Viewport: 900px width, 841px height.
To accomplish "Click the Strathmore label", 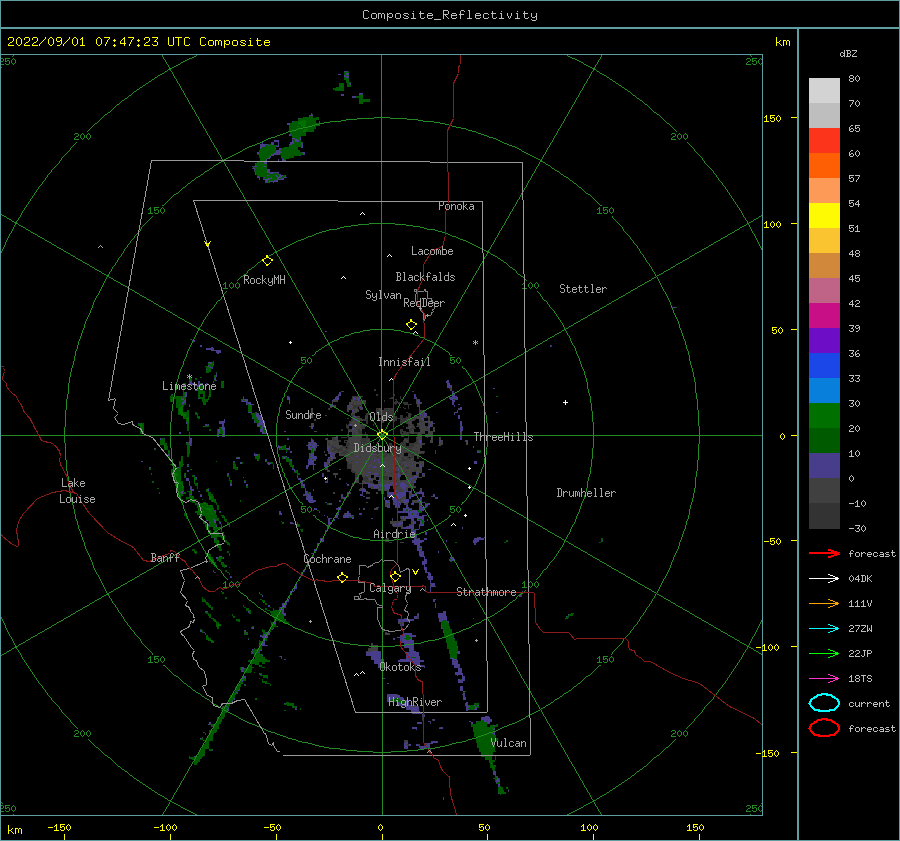I will pos(486,592).
